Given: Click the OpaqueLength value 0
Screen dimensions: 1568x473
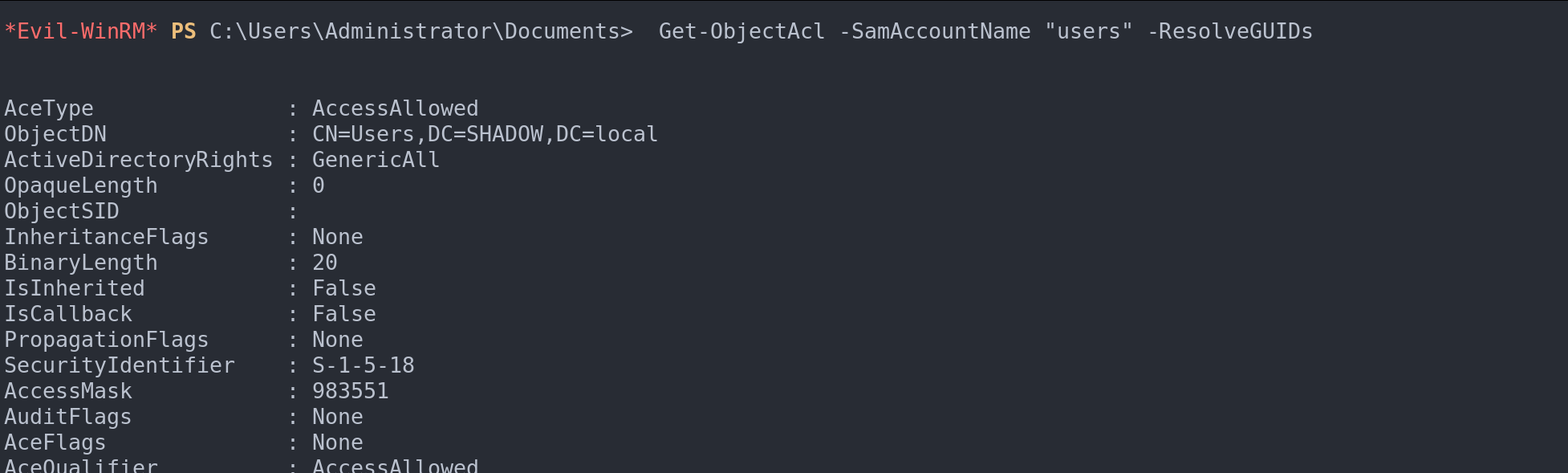Looking at the screenshot, I should coord(319,186).
